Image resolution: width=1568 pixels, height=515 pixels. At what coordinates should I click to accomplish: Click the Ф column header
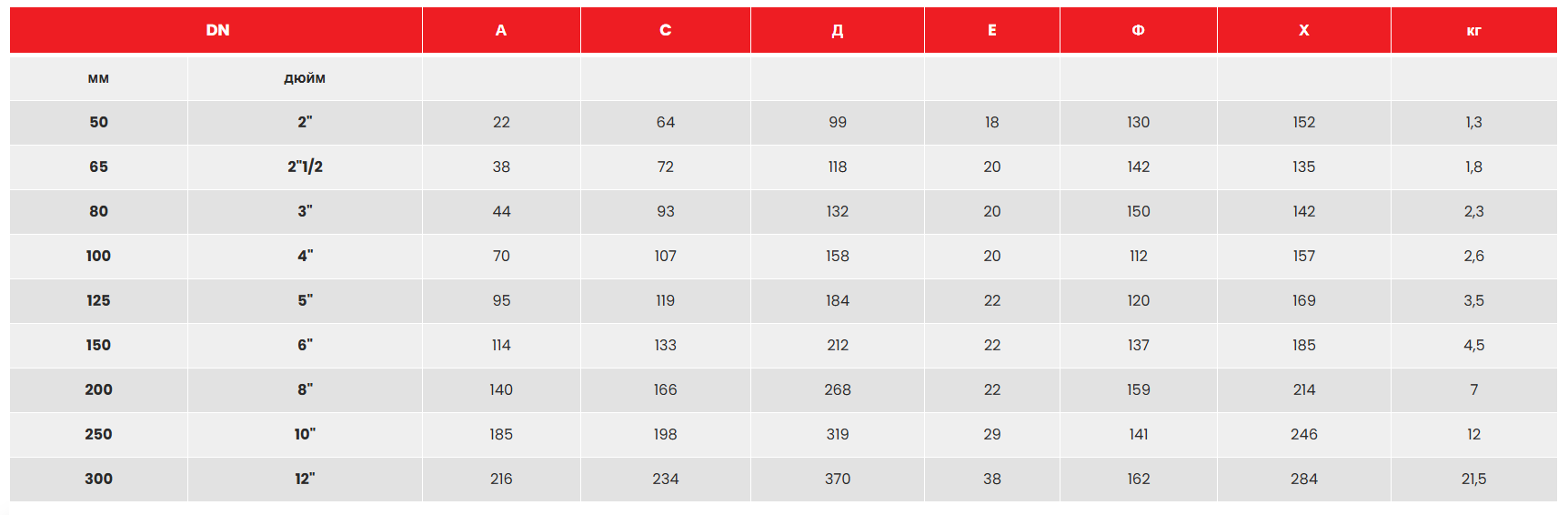[x=1138, y=30]
